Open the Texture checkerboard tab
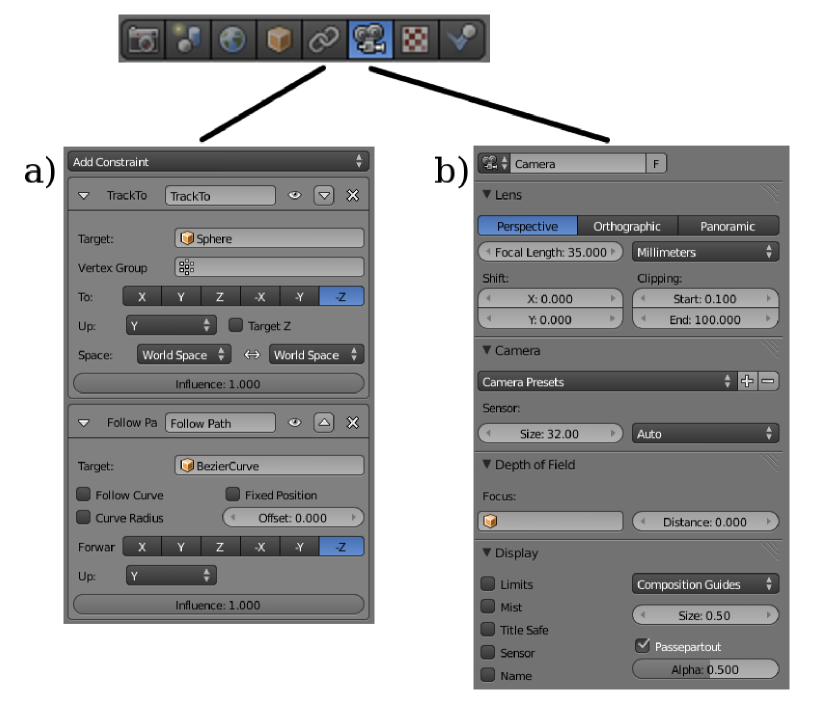 (x=416, y=39)
